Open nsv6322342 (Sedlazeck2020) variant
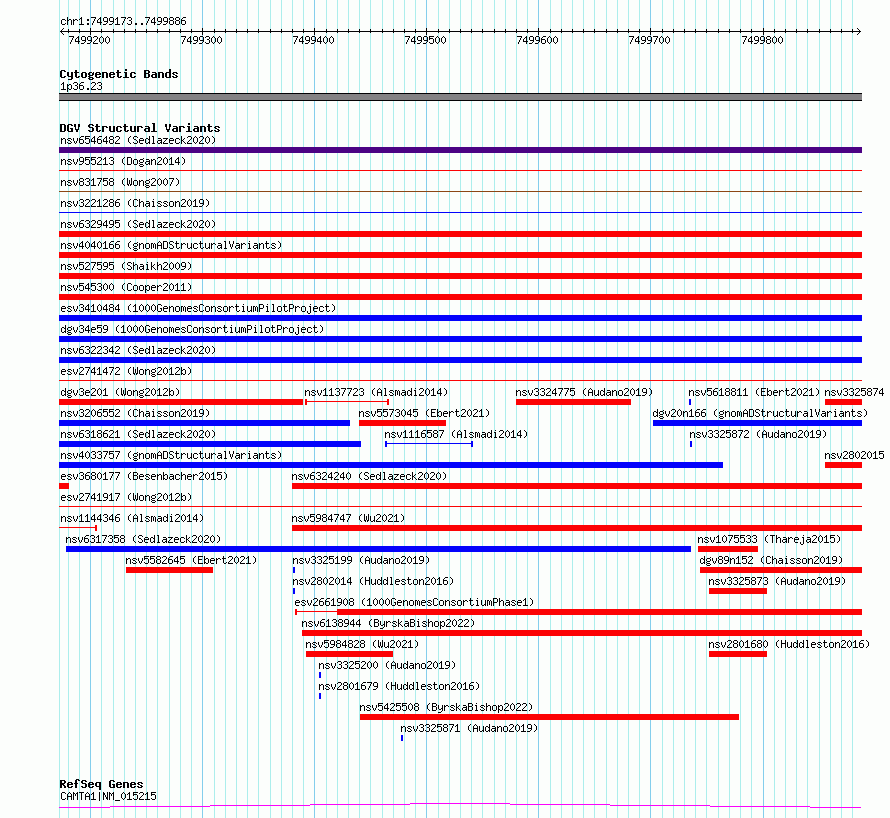Screen dimensions: 890x818 [x=138, y=350]
